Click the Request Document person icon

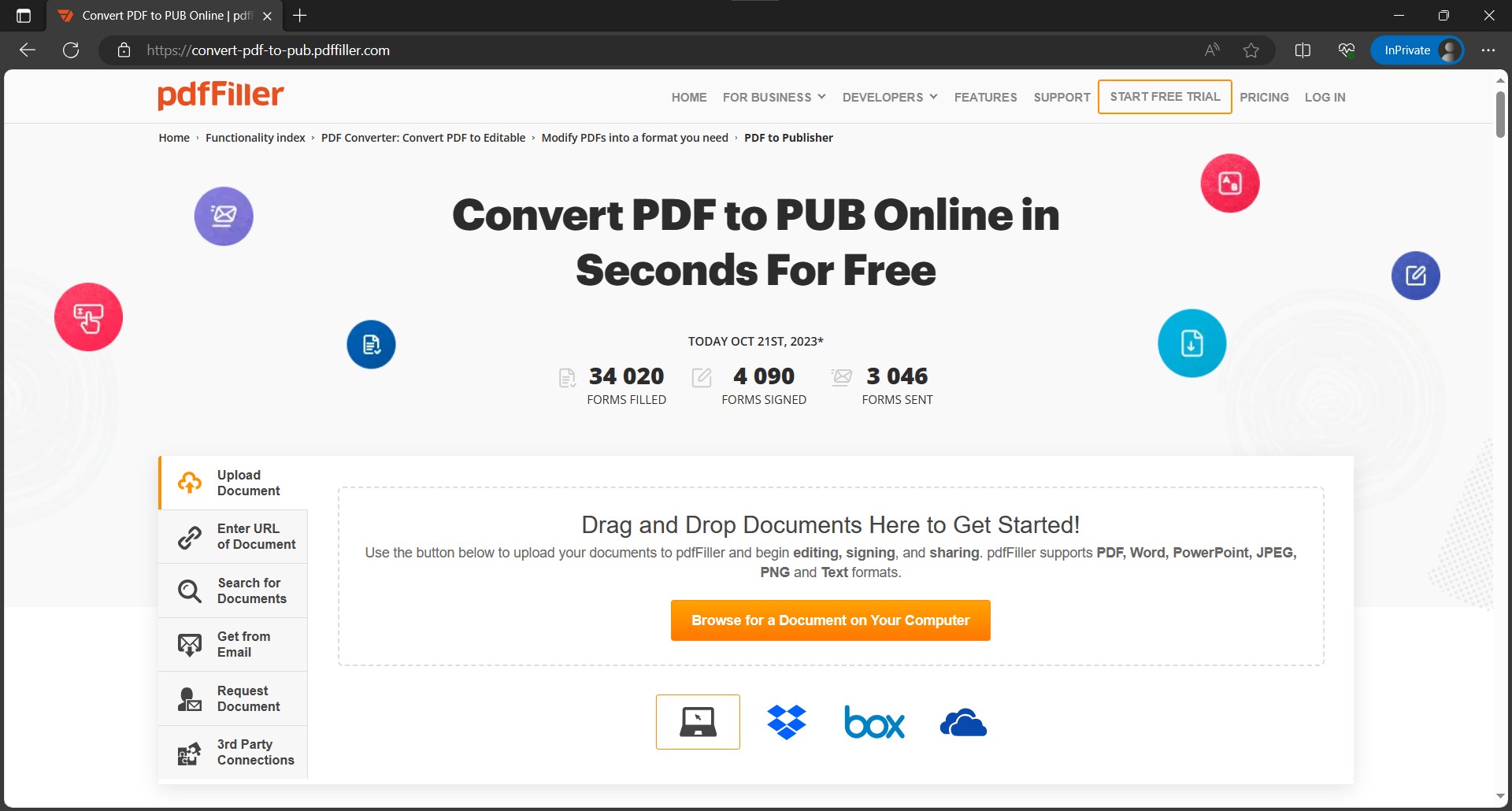point(188,698)
